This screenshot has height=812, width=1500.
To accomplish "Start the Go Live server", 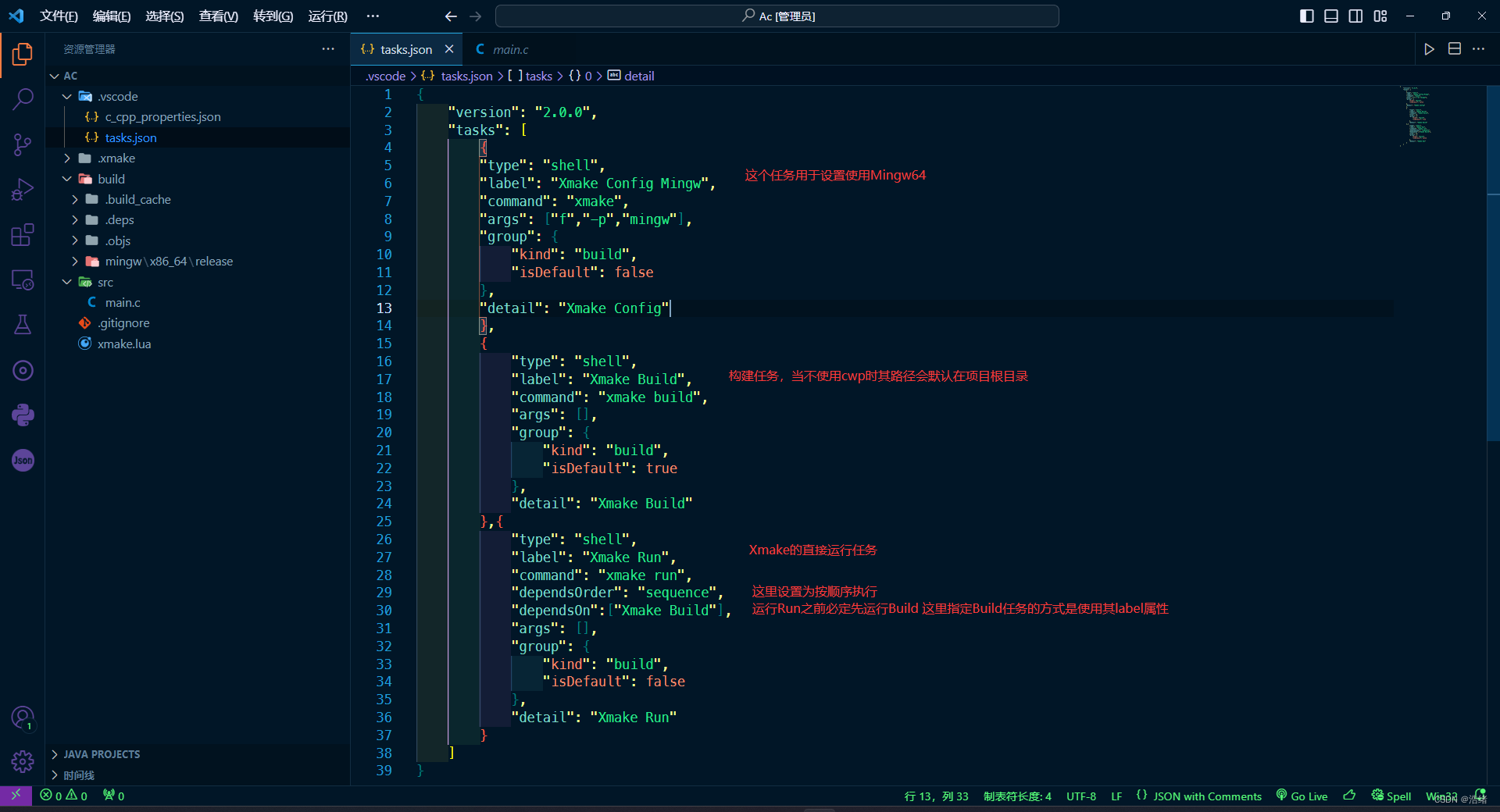I will [1301, 796].
